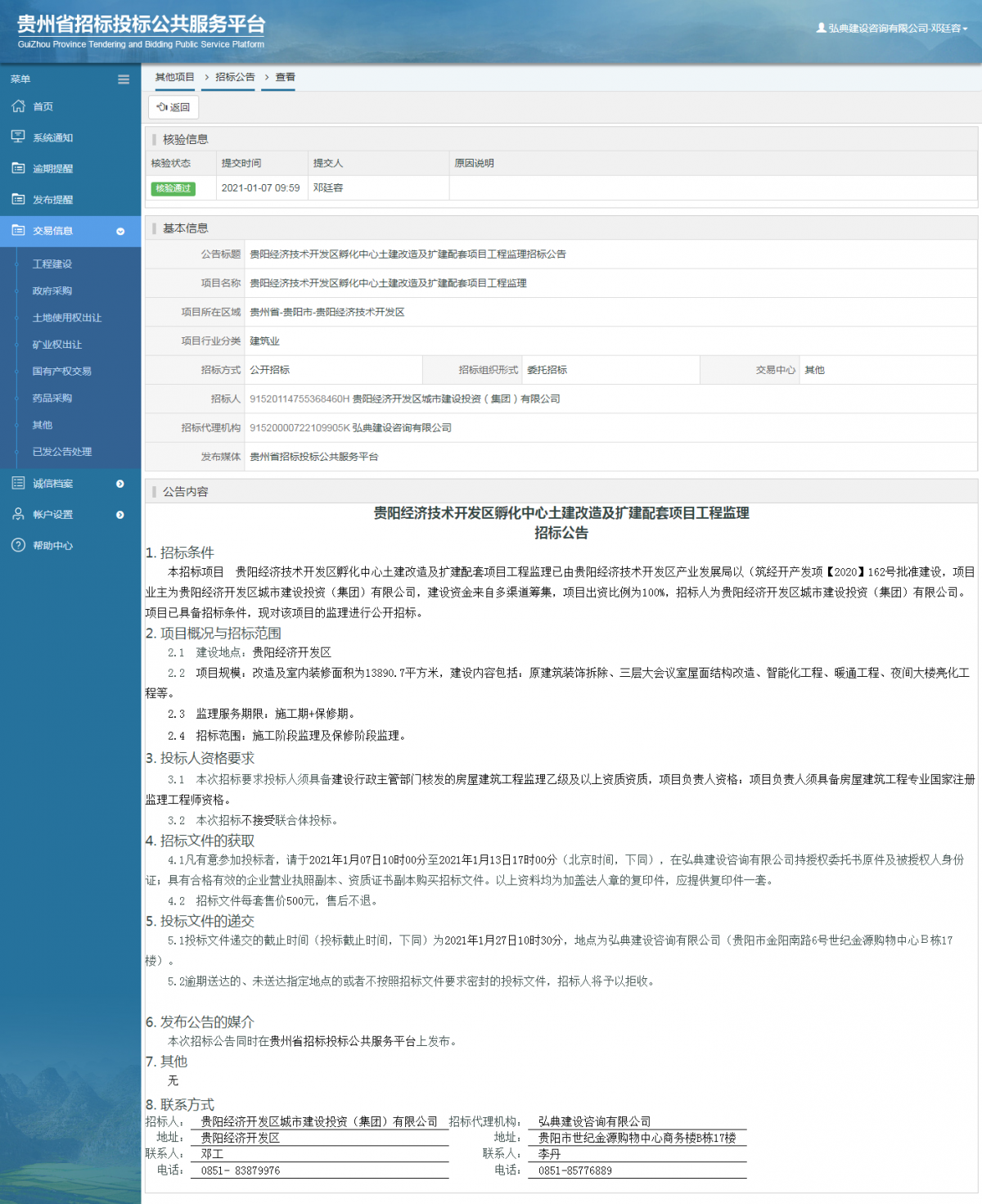
Task: Click 交易中心 value 其他
Action: tap(814, 370)
